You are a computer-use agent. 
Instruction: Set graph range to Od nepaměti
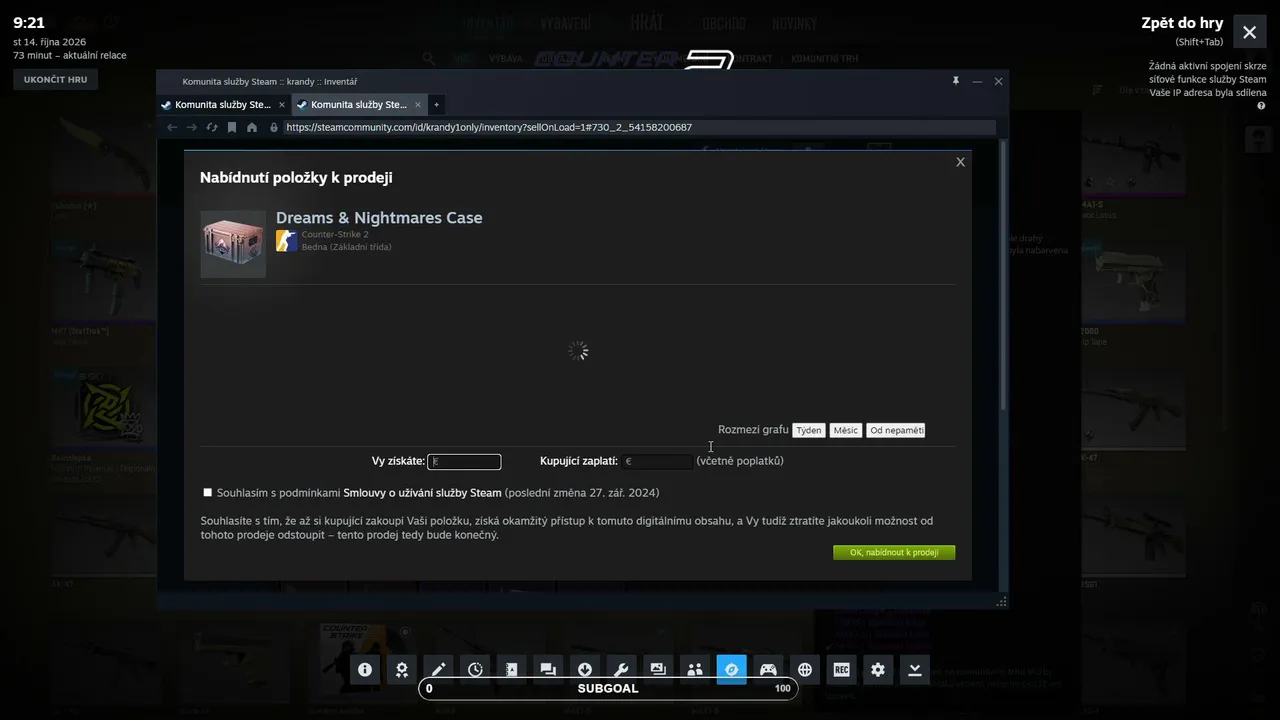896,430
